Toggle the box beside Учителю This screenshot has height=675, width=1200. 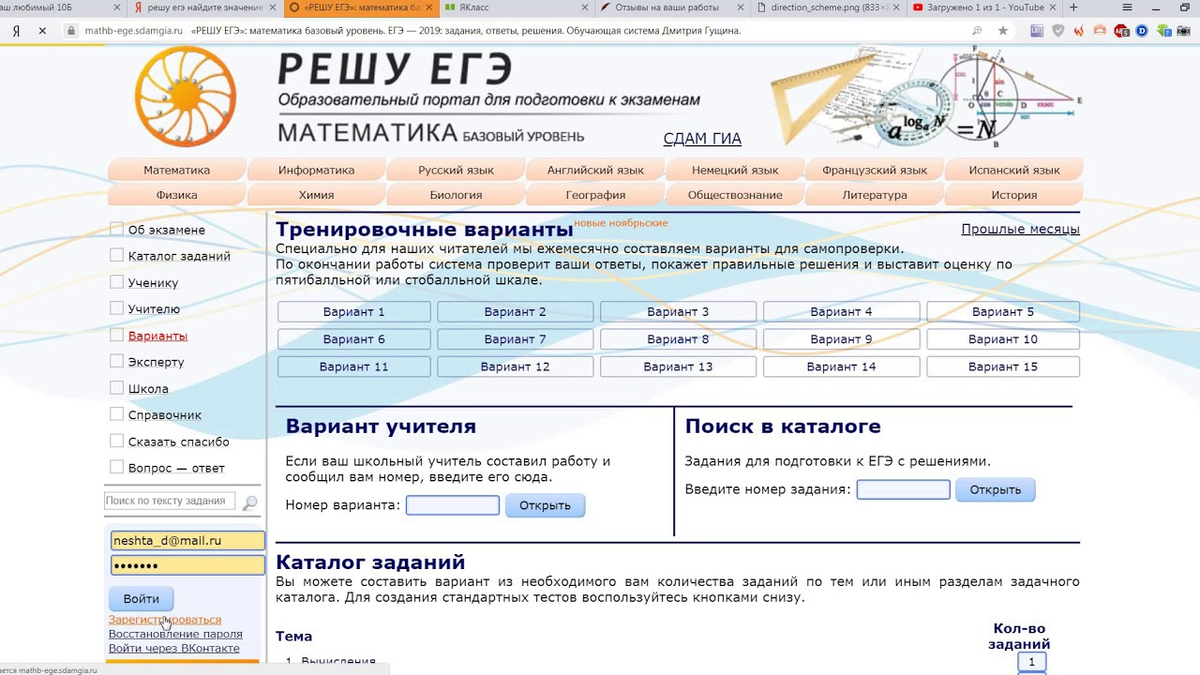(117, 308)
